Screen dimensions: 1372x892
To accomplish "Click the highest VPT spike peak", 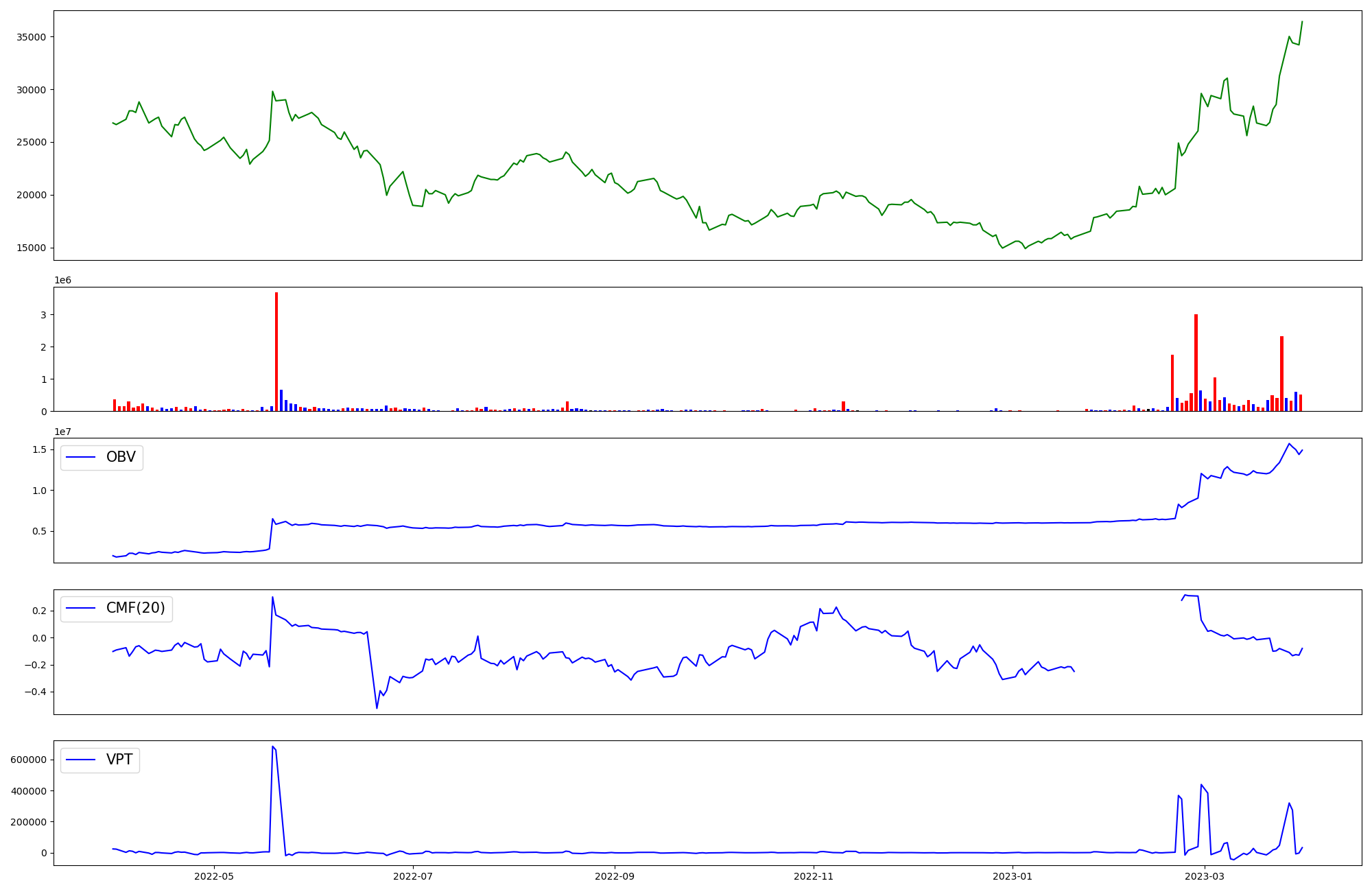I will point(272,747).
